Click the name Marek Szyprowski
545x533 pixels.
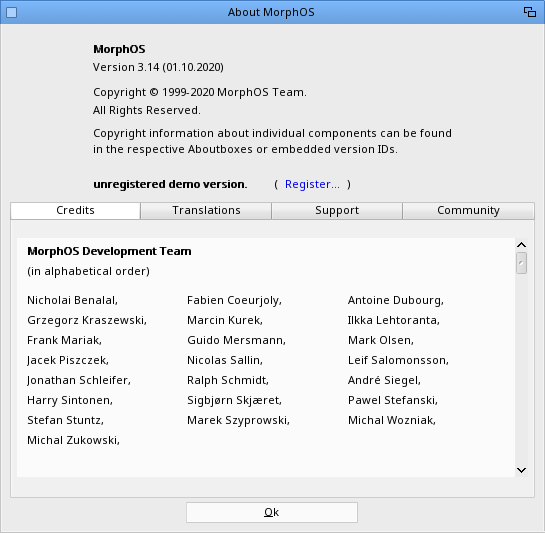pos(238,420)
